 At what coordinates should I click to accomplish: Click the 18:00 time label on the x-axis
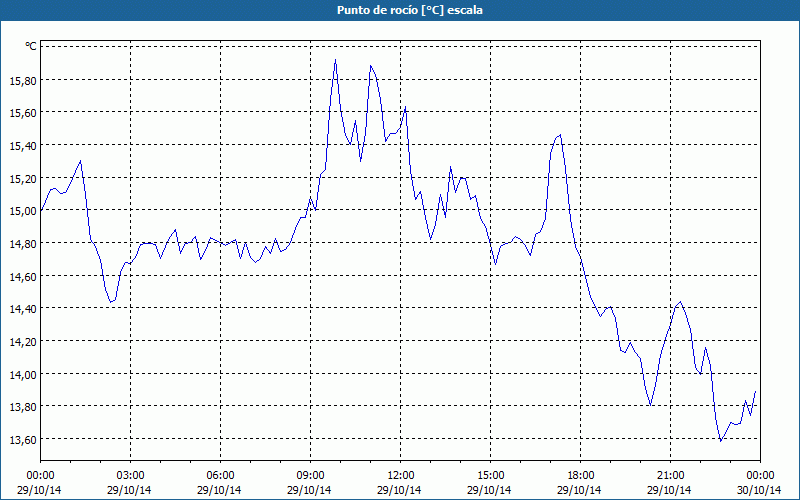tap(580, 476)
